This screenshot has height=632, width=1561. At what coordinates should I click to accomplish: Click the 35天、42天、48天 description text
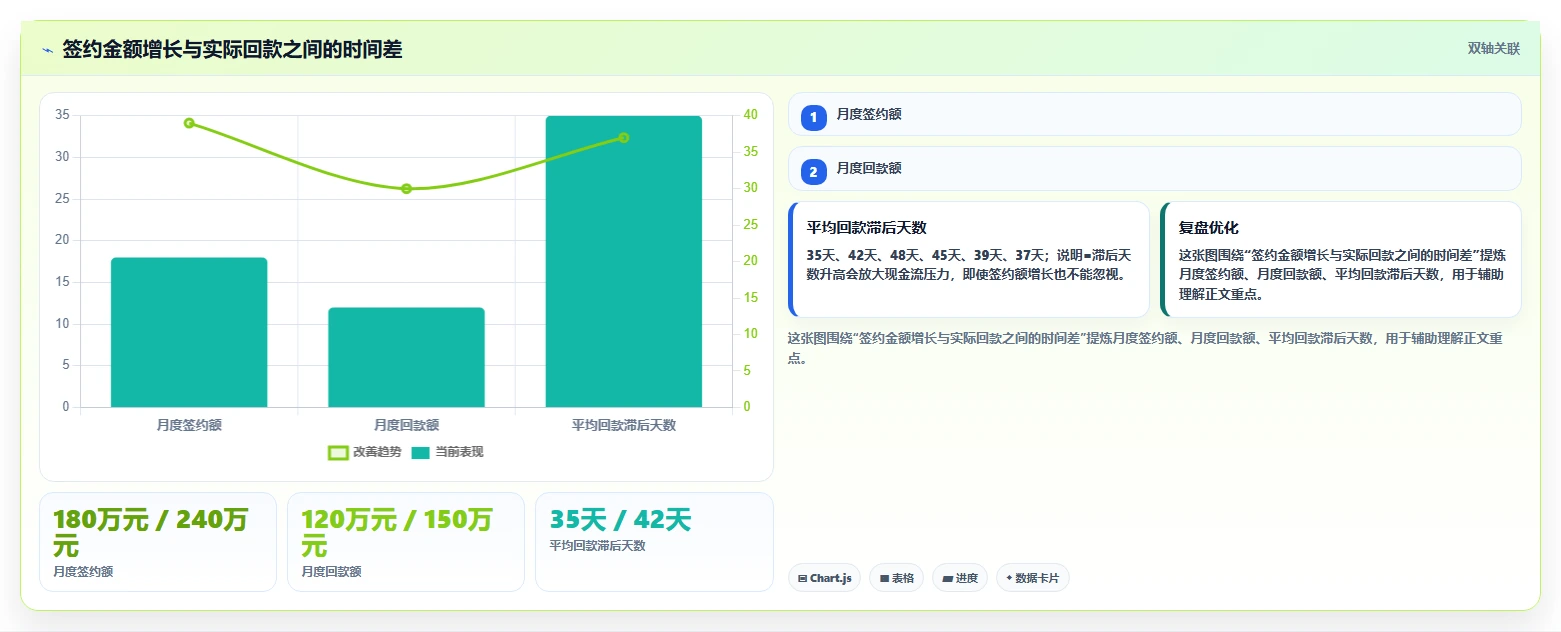[968, 265]
